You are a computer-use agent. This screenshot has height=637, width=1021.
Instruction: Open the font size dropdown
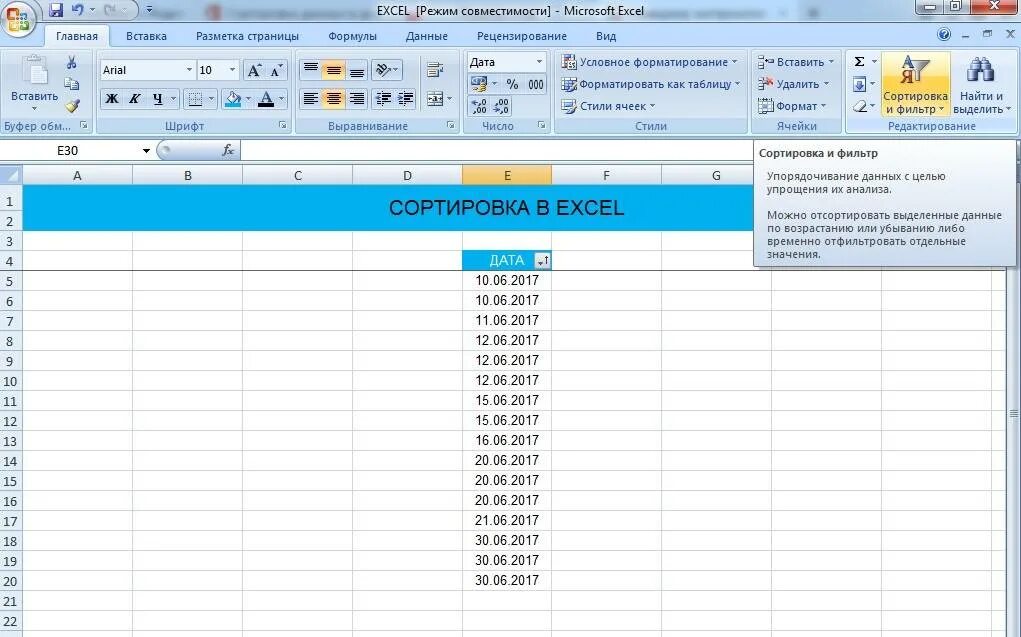point(232,70)
